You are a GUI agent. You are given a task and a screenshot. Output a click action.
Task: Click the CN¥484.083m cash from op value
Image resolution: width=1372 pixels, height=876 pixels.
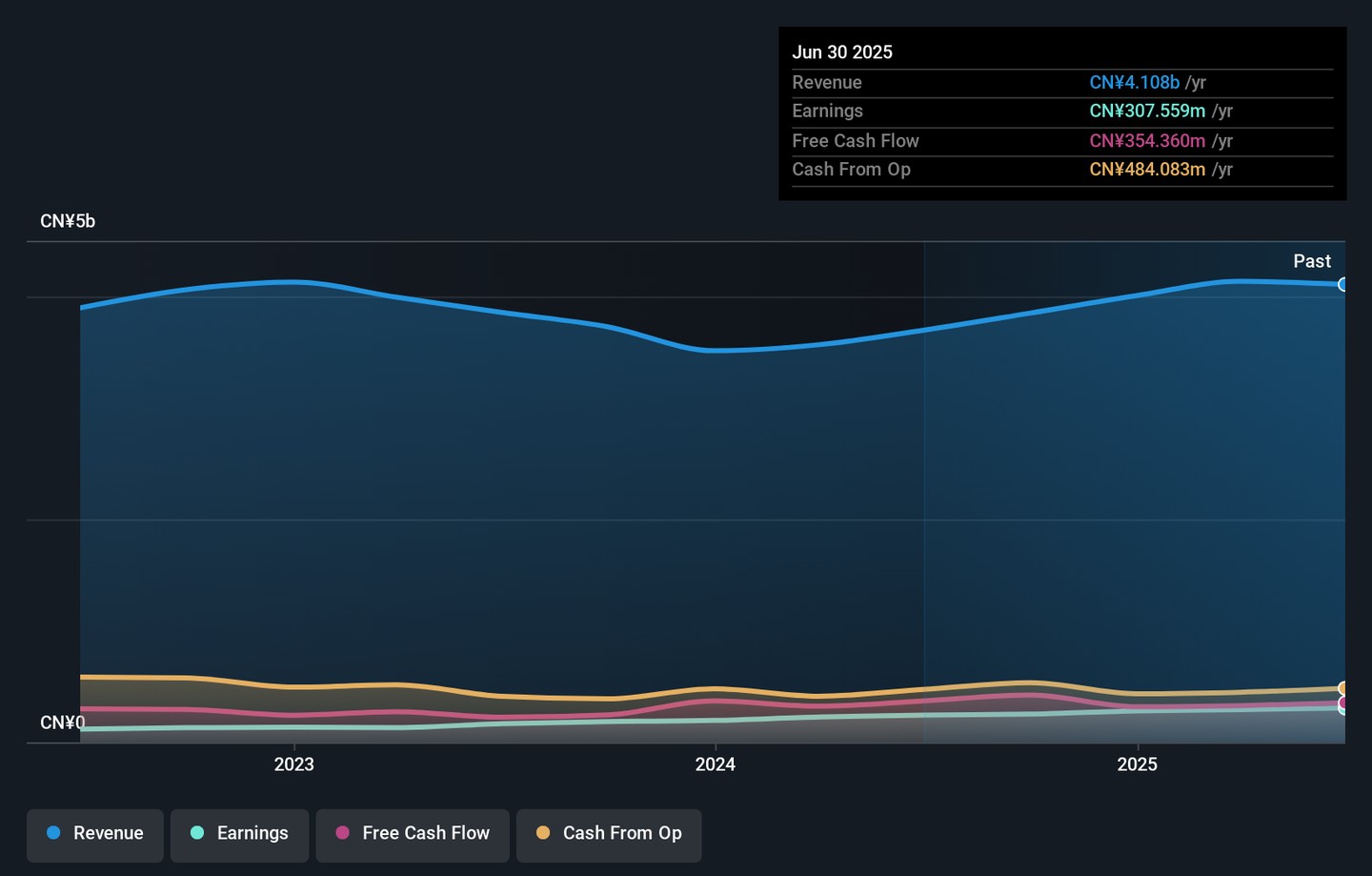1147,169
